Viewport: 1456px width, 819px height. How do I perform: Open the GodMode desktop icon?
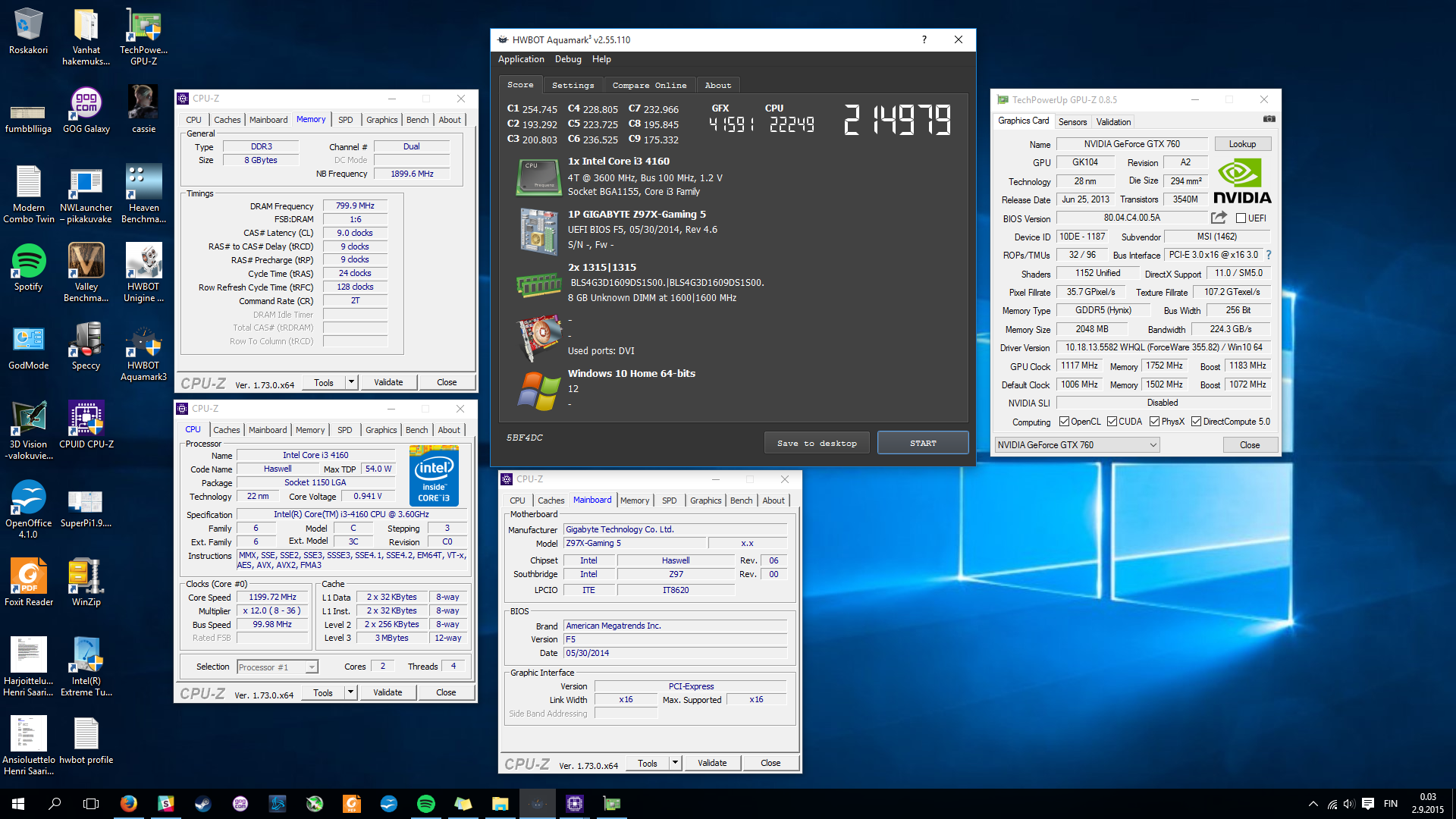point(28,347)
